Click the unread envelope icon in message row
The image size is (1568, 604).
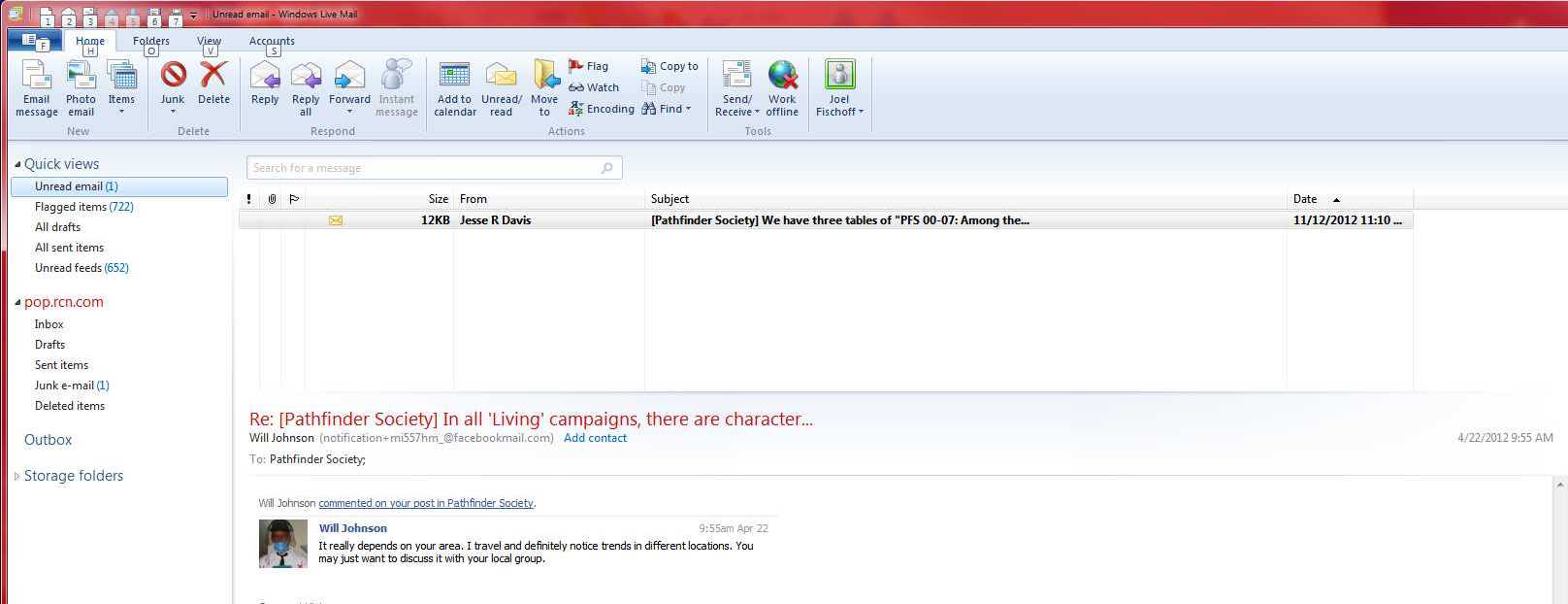point(335,220)
